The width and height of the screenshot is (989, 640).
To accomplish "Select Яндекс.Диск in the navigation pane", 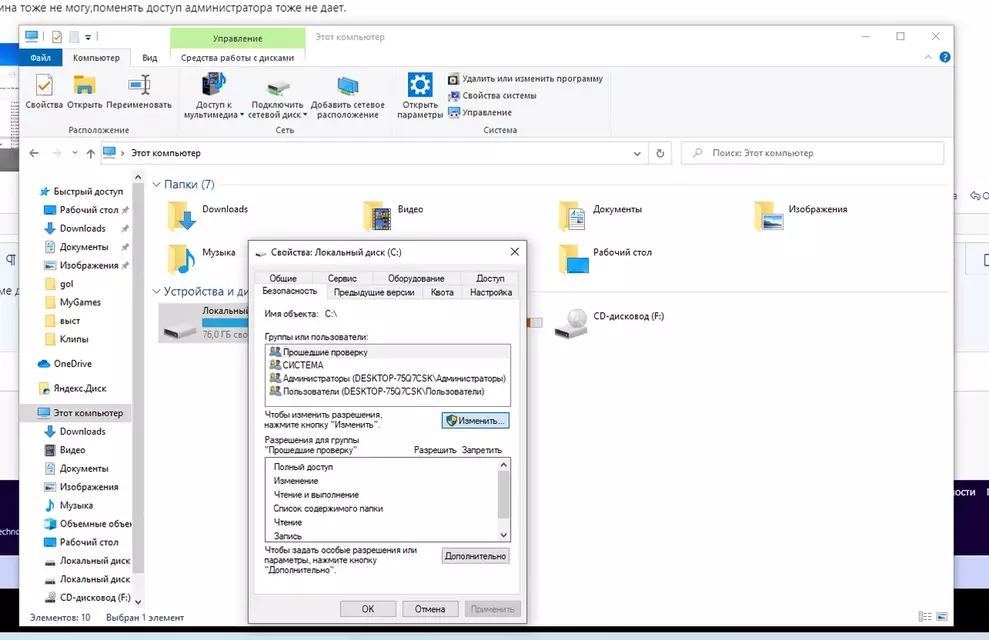I will 81,388.
